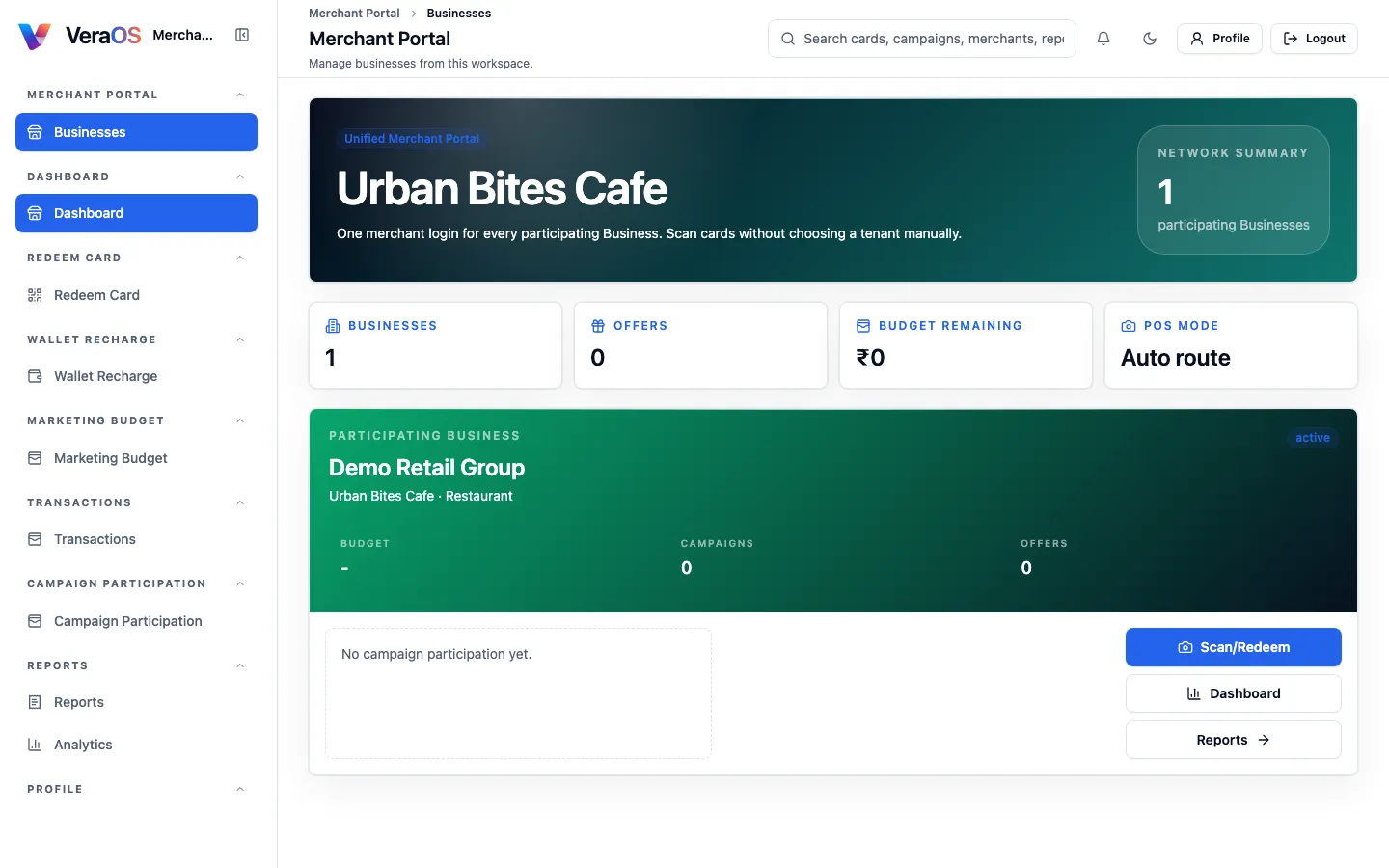
Task: Click the BUDGET REMAINING card icon
Action: [x=863, y=326]
